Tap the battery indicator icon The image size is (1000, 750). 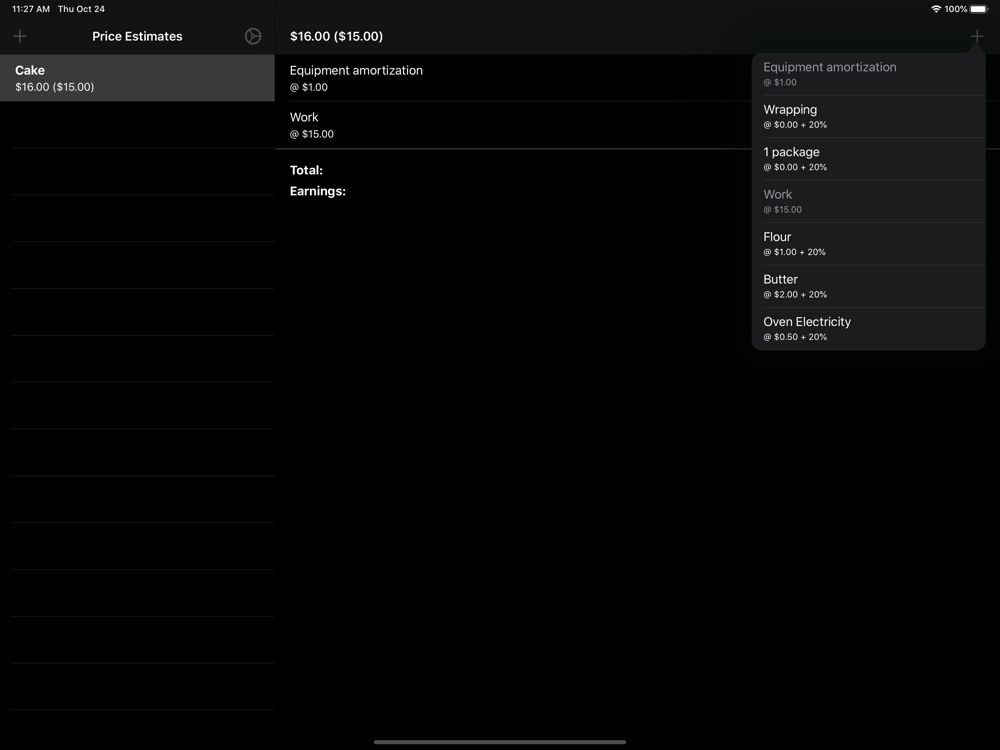tap(978, 9)
